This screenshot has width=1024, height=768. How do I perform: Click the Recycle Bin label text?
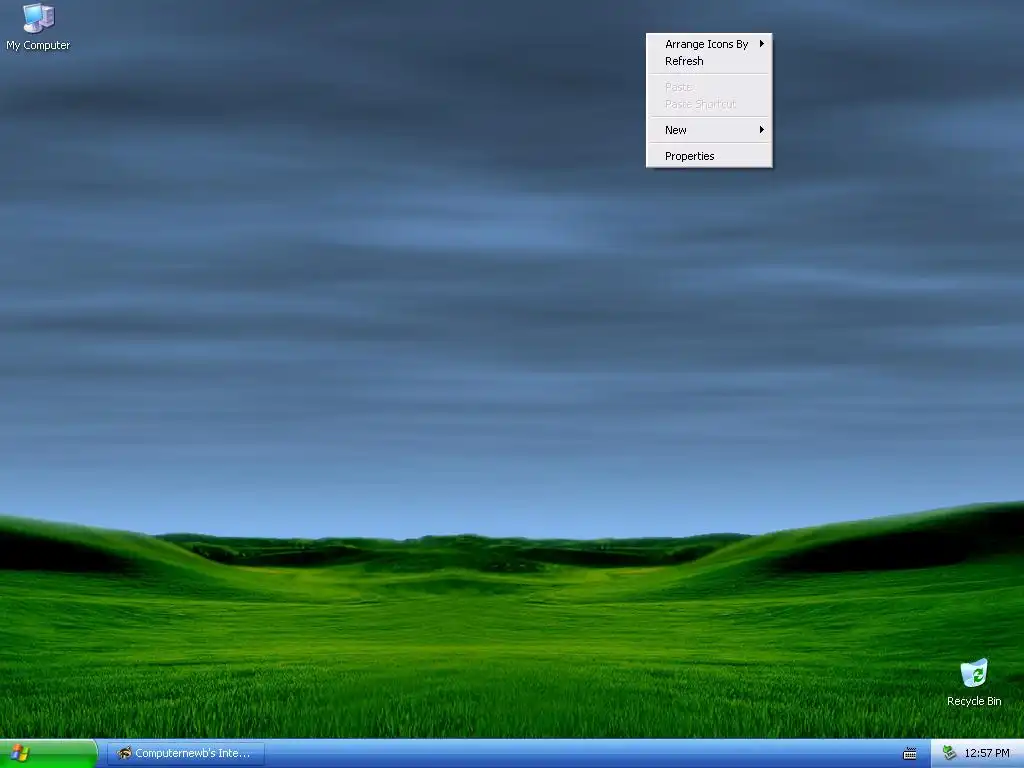click(974, 701)
